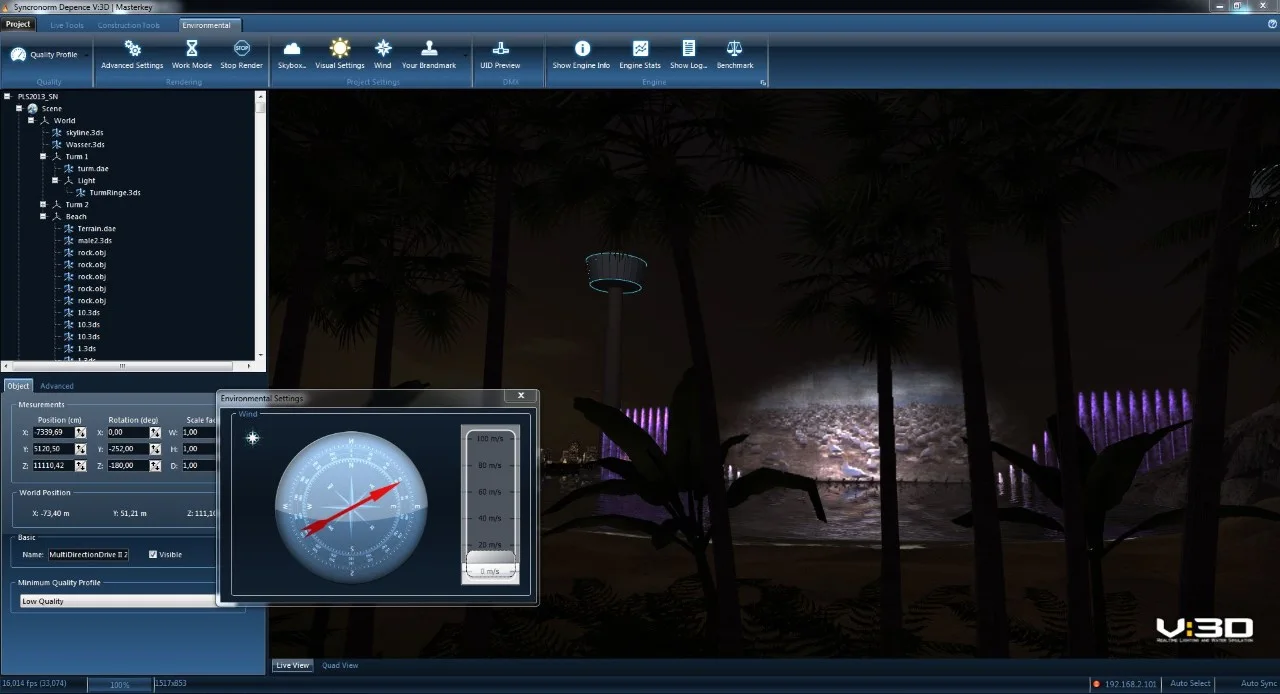Viewport: 1280px width, 694px height.
Task: Collapse the Beach tree node
Action: coord(43,216)
